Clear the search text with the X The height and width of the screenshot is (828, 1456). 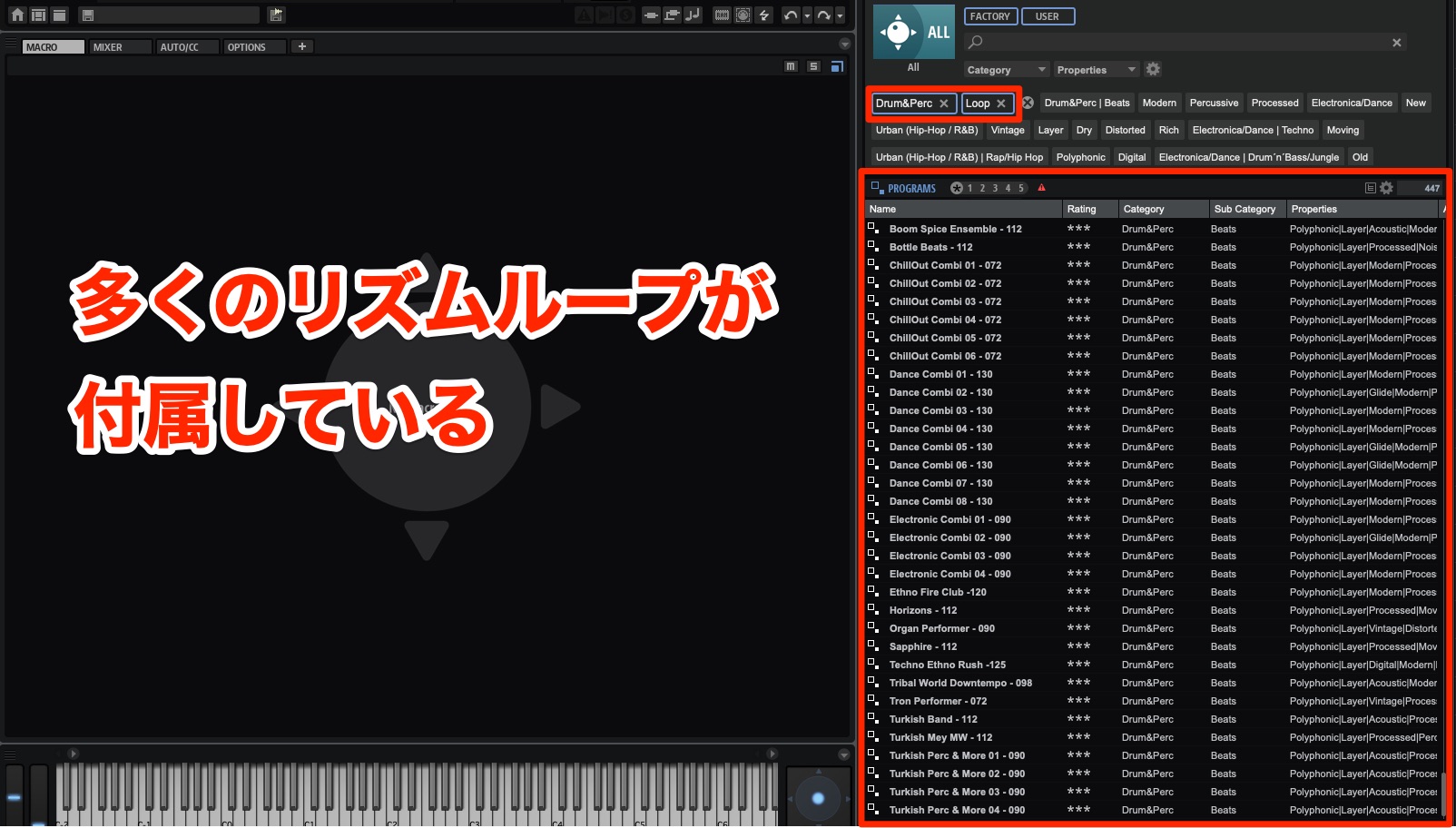coord(1397,43)
